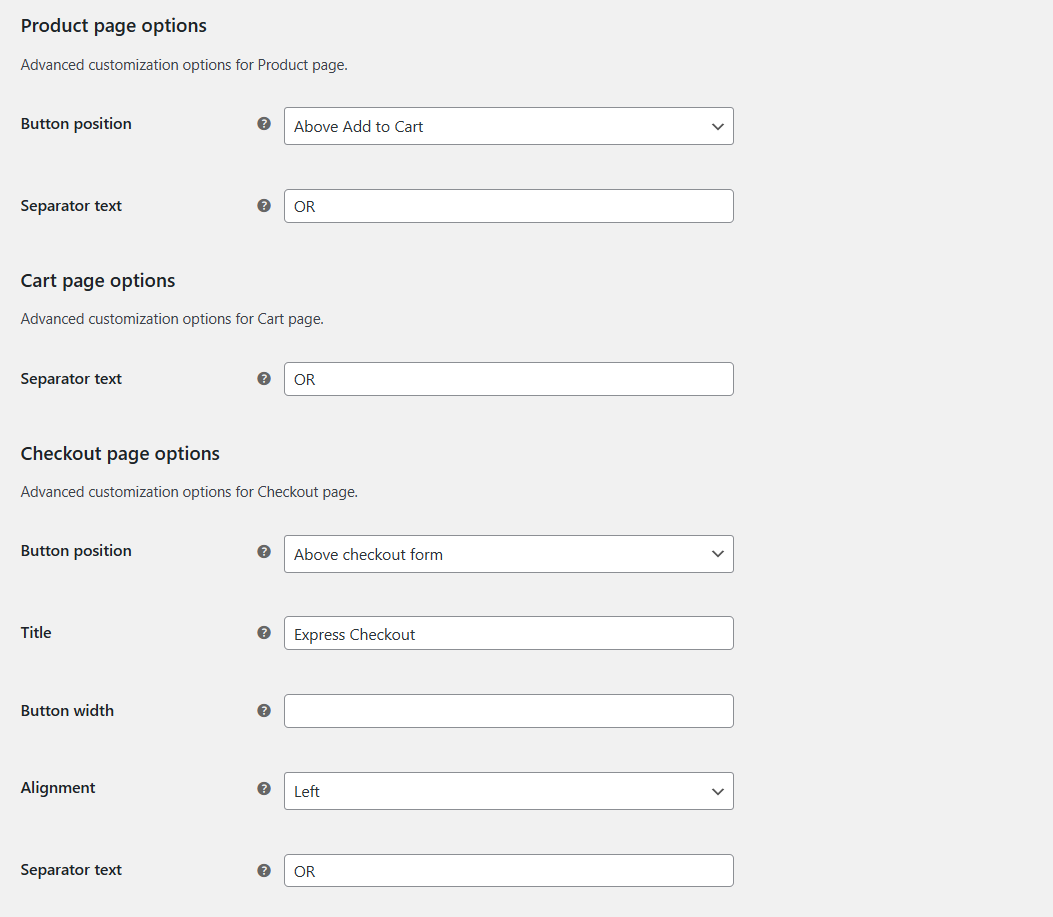Focus Cart page Separator text field
The width and height of the screenshot is (1053, 917).
[508, 380]
